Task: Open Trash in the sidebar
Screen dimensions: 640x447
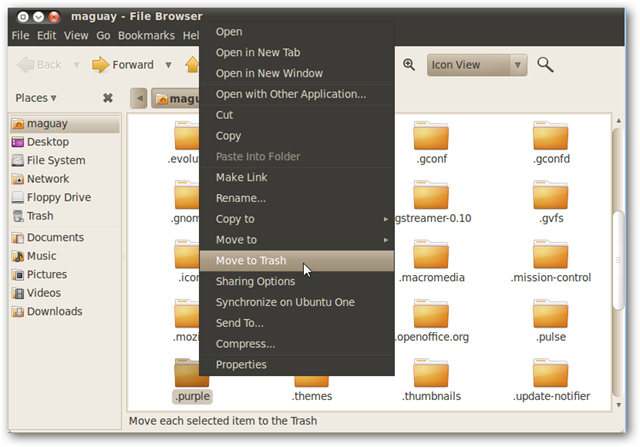Action: 65,216
